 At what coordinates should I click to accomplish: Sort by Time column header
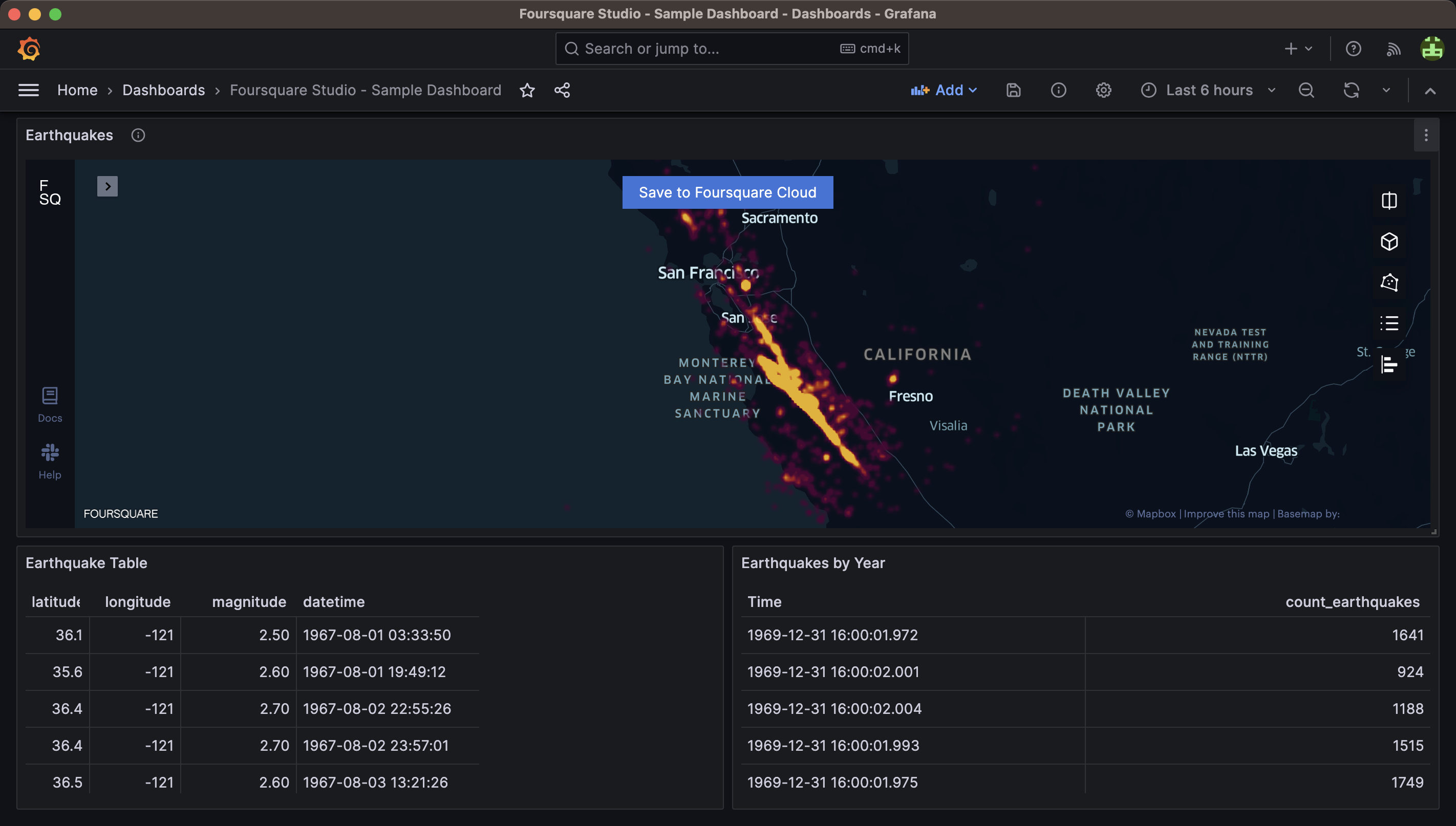pyautogui.click(x=764, y=601)
